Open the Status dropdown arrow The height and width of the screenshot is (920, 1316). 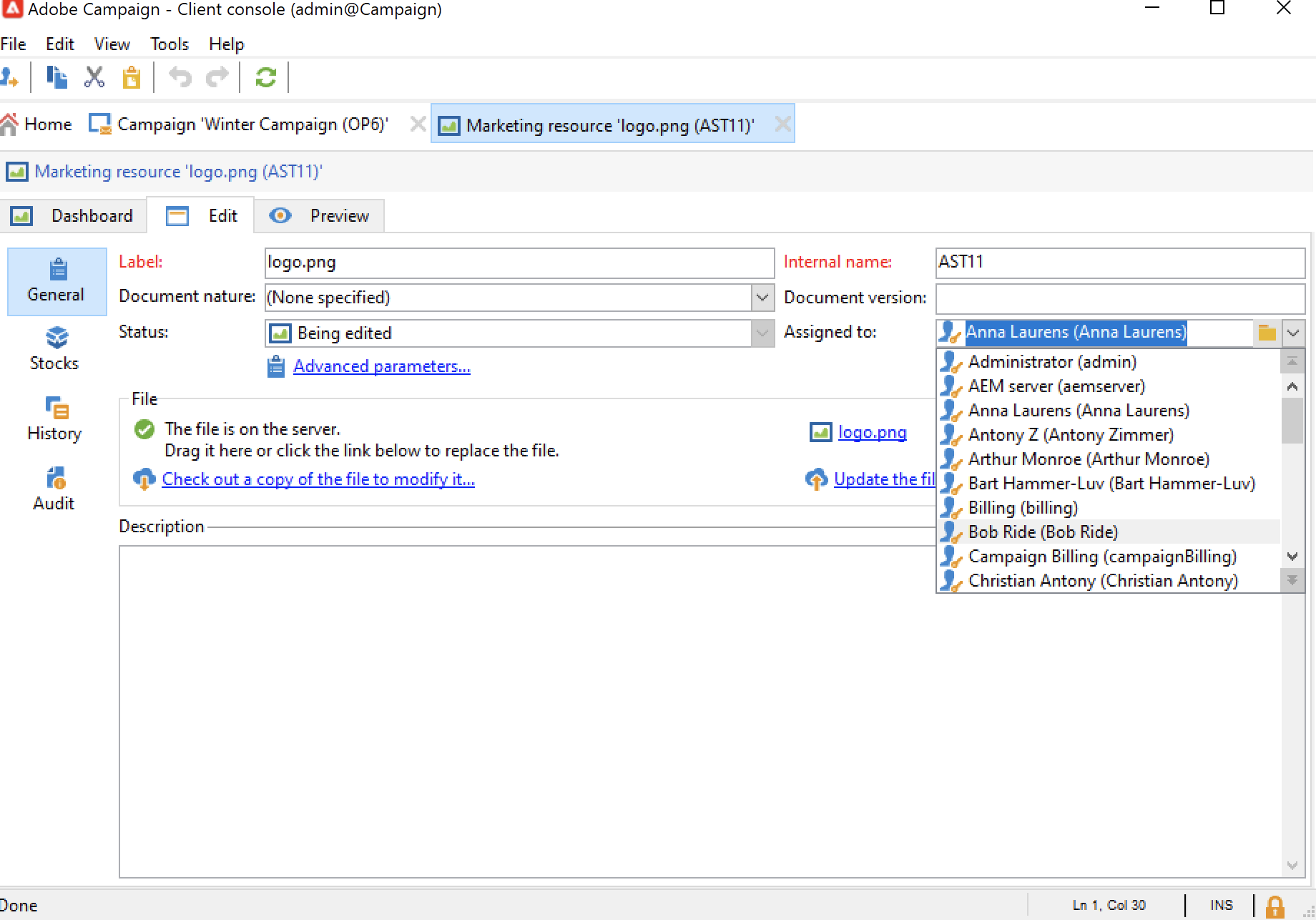(x=762, y=333)
